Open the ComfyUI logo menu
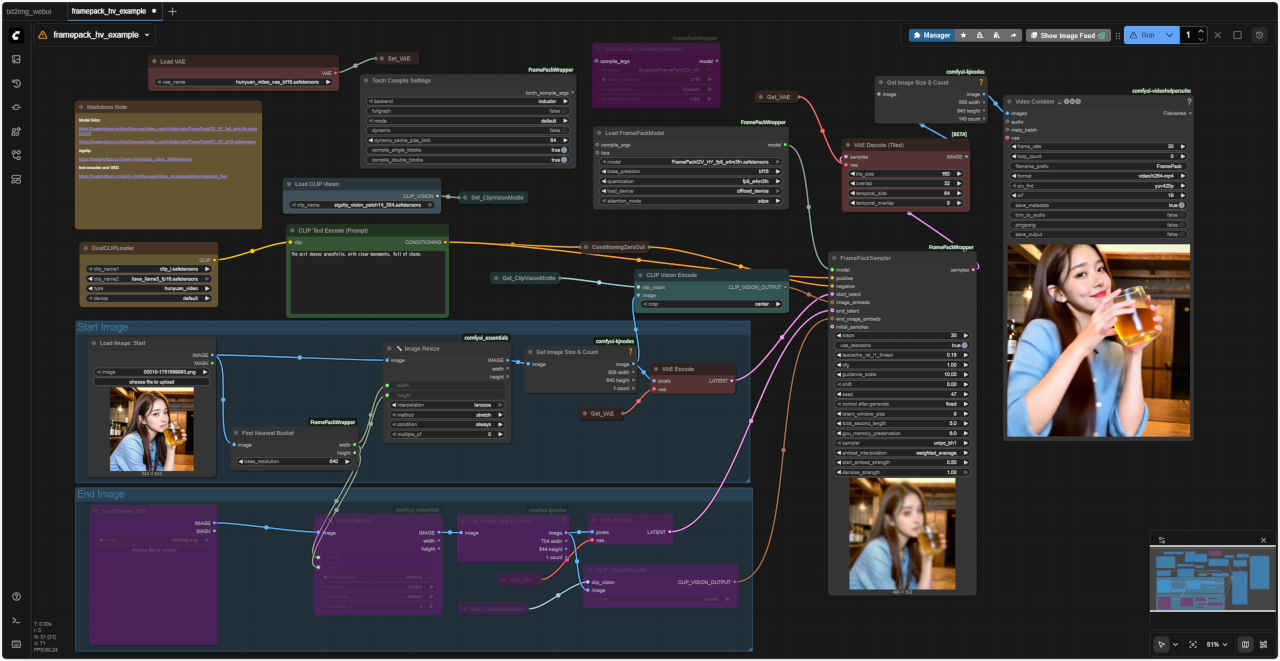The height and width of the screenshot is (661, 1280). [x=16, y=35]
